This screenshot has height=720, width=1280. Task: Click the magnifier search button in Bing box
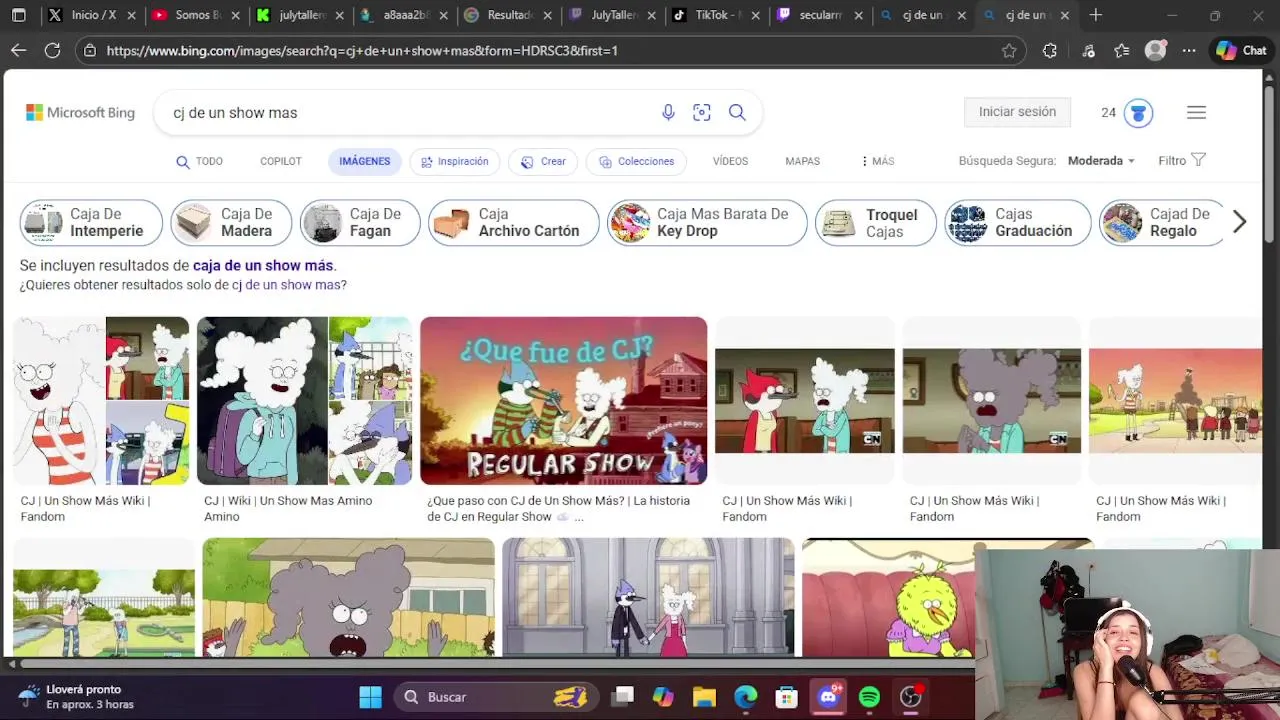pyautogui.click(x=737, y=113)
